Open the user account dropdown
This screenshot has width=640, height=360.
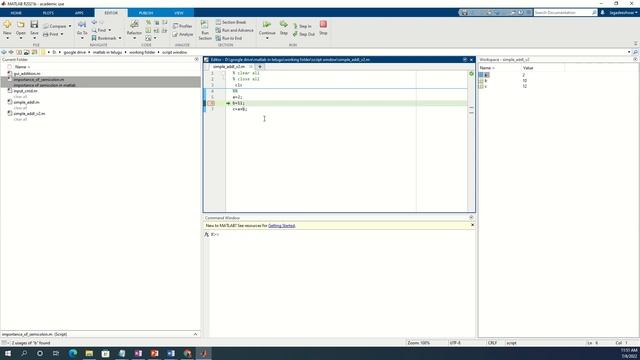point(623,13)
